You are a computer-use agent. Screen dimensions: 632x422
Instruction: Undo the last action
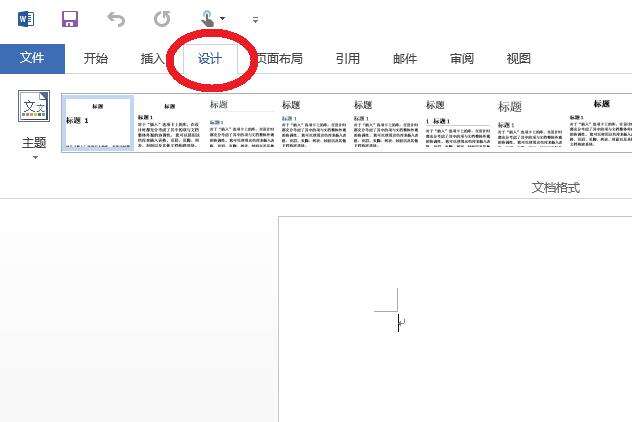click(116, 19)
